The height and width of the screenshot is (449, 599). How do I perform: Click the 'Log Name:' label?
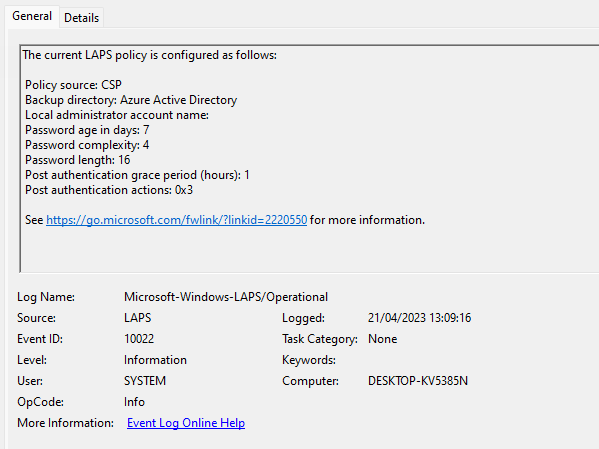point(46,297)
